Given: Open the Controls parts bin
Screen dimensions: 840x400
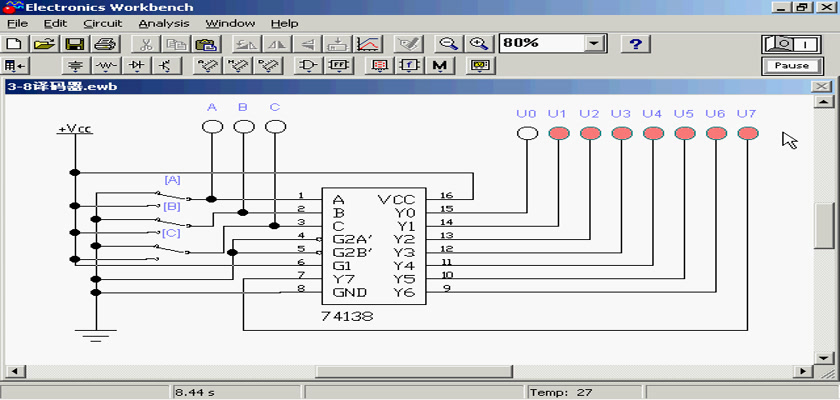Looking at the screenshot, I should click(409, 66).
